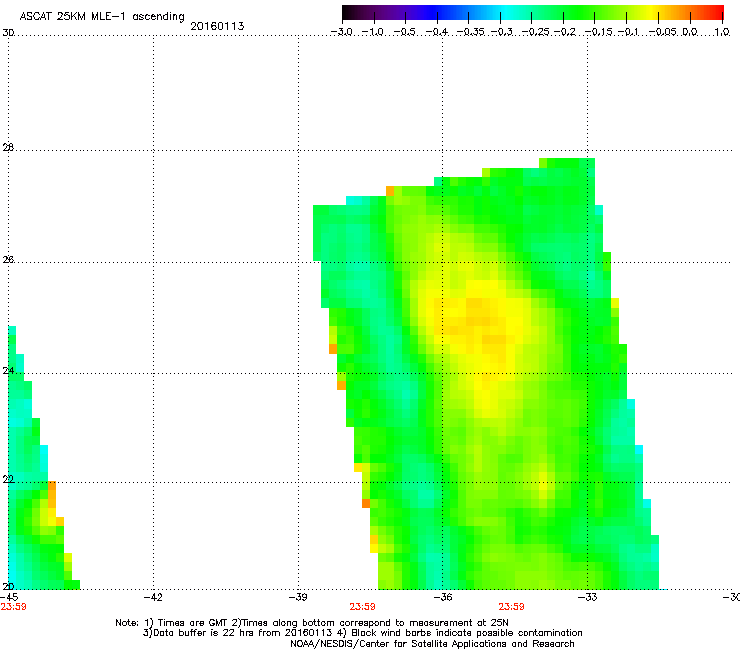Click the latitude axis label '28'
Viewport: 740px width, 650px height.
(8, 147)
